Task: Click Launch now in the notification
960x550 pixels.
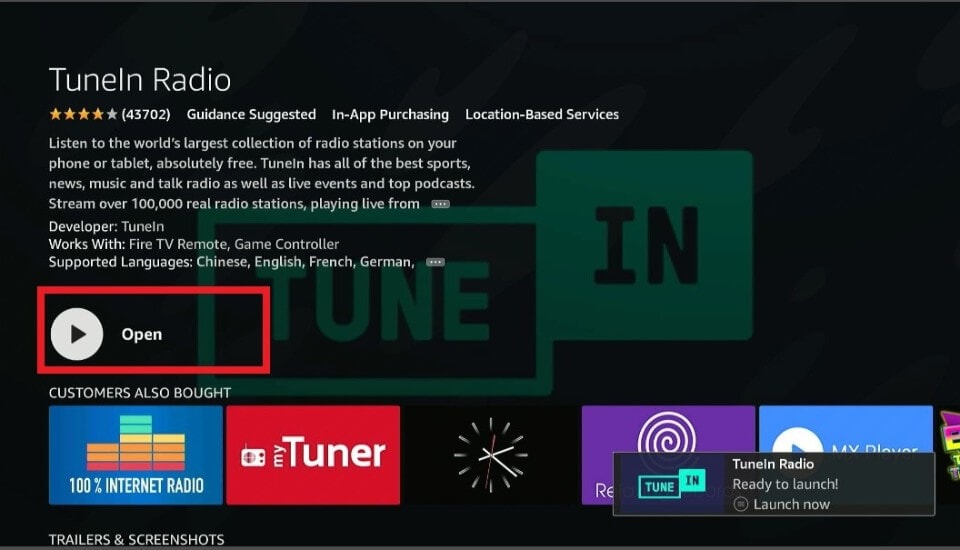Action: coord(791,505)
